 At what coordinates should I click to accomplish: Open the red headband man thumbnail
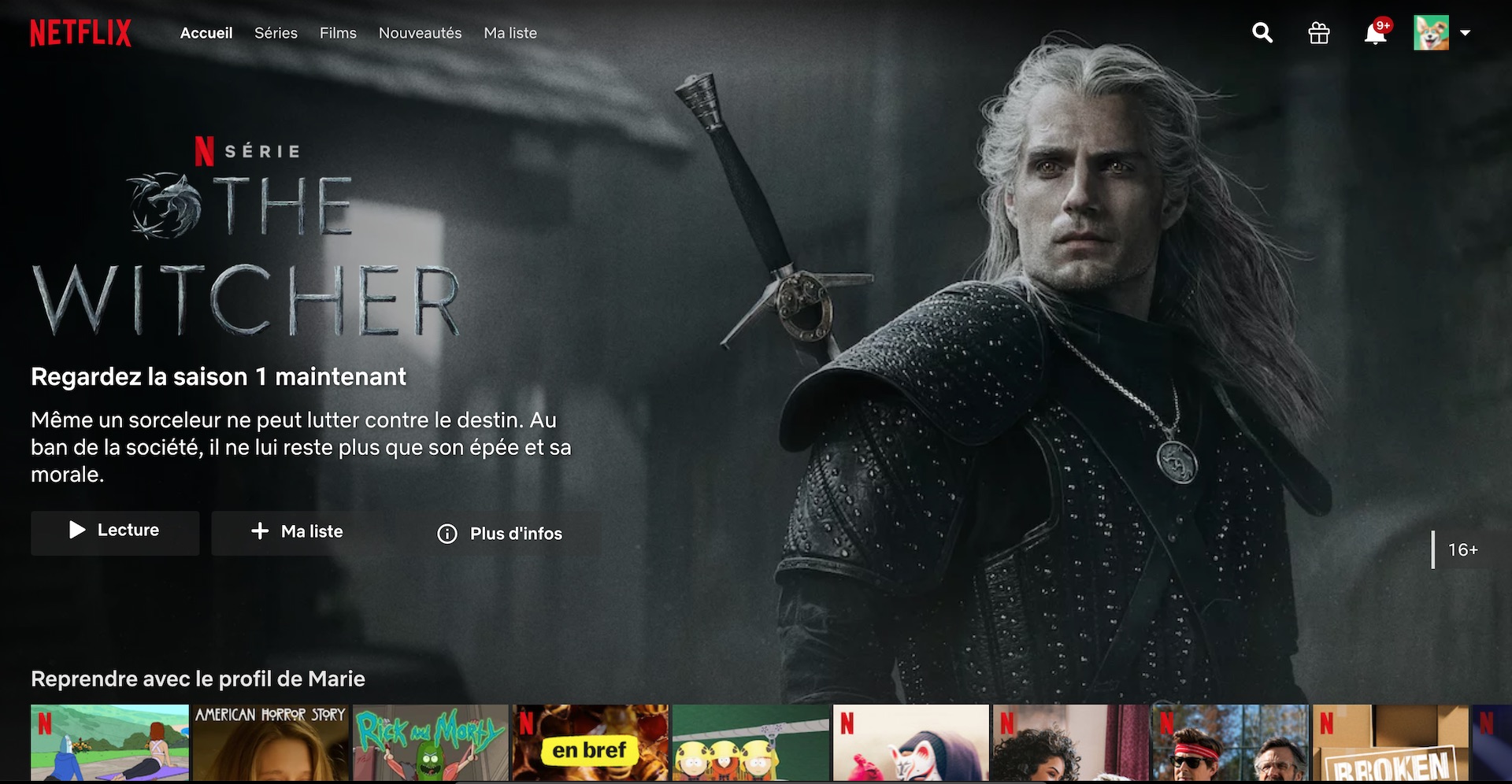pyautogui.click(x=1230, y=743)
